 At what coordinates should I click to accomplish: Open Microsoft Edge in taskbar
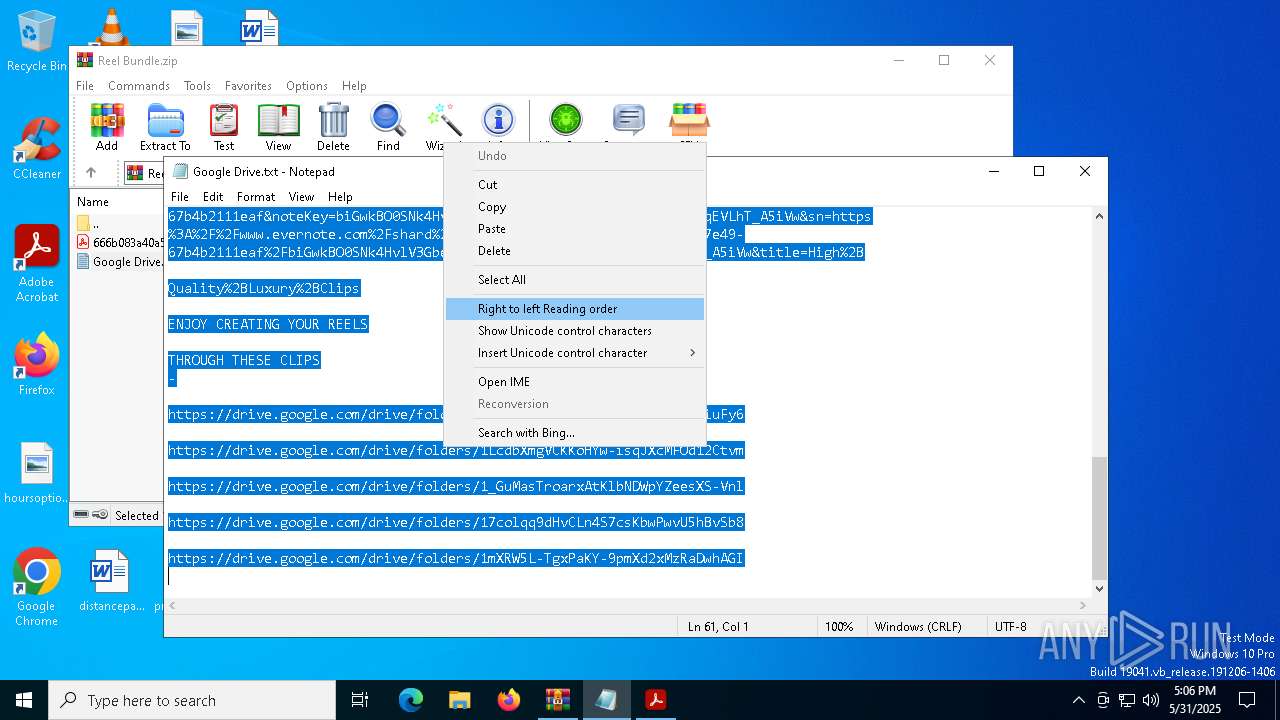411,700
